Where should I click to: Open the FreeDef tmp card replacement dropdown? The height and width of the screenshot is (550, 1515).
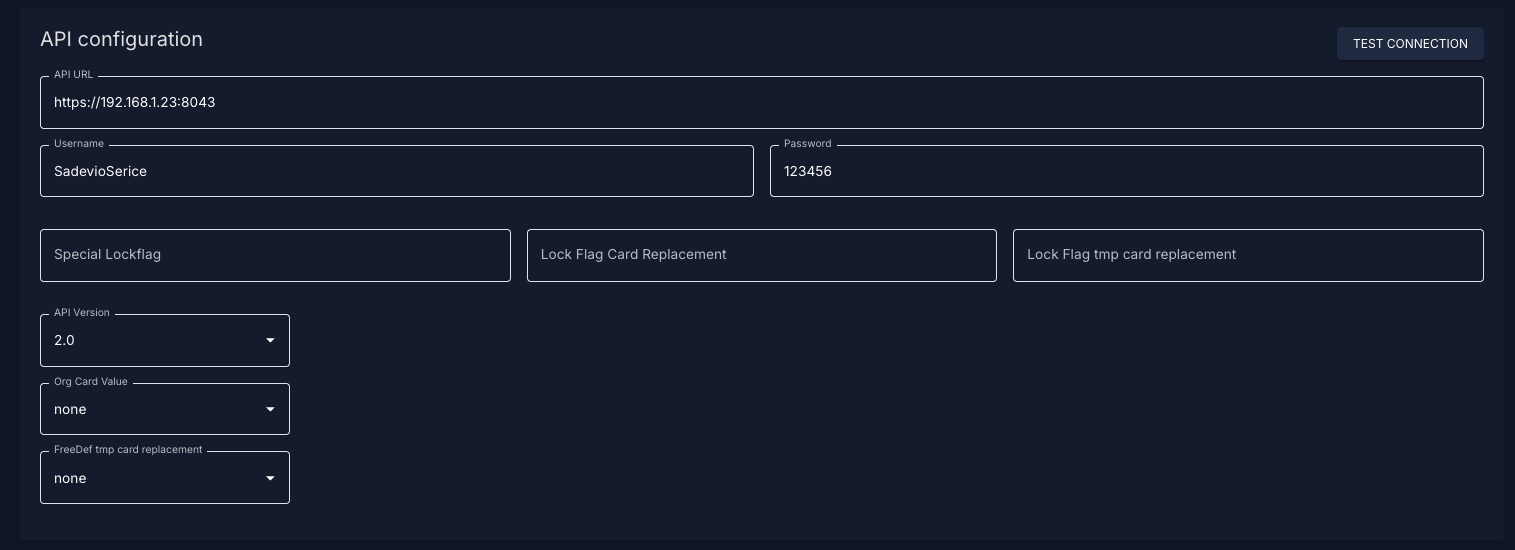click(165, 478)
